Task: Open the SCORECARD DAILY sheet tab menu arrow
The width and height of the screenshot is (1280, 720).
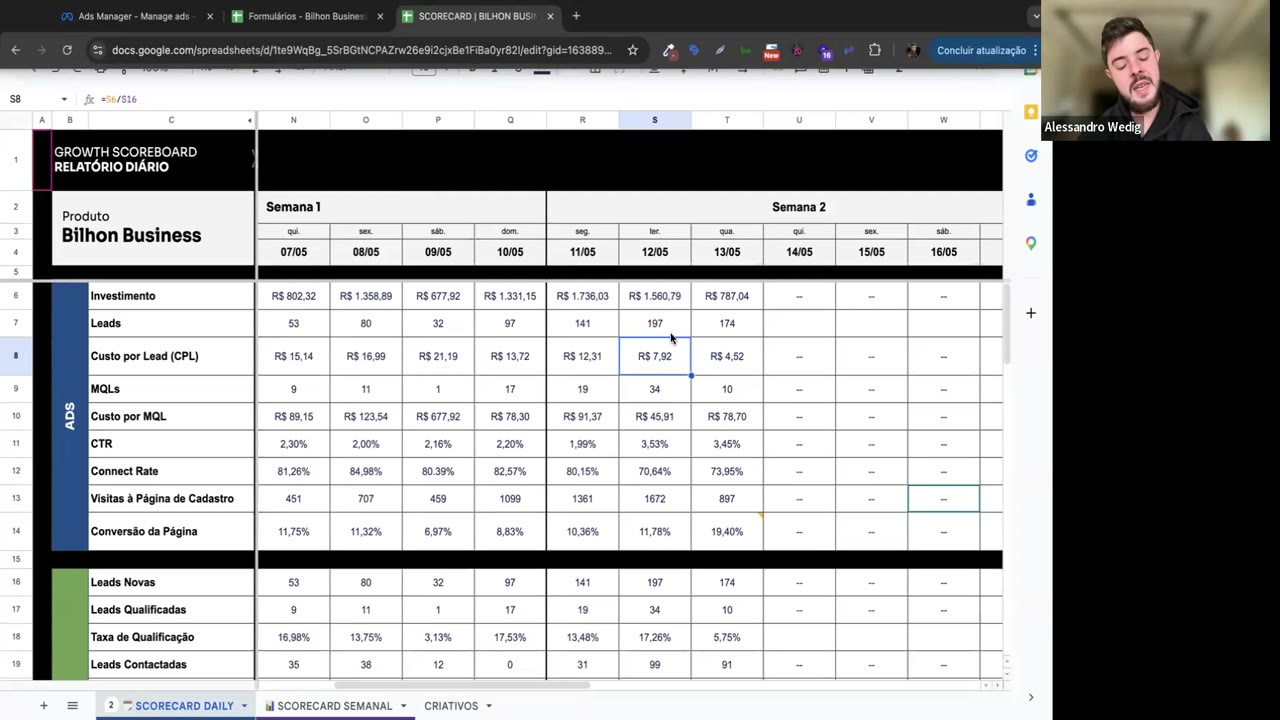Action: click(x=244, y=706)
